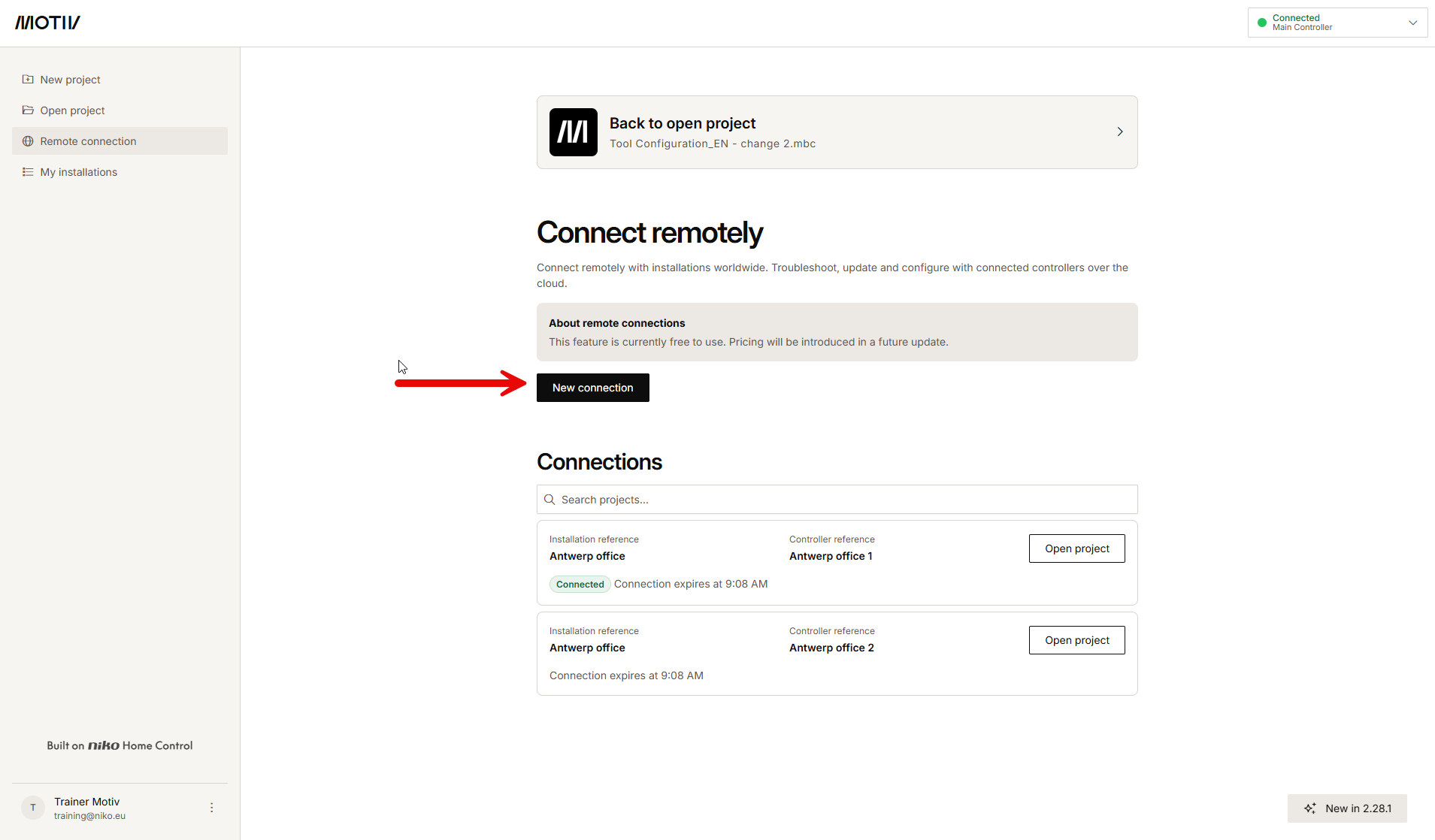Click the training@niko.eu email text
Screen dimensions: 1435x840
pyautogui.click(x=89, y=816)
